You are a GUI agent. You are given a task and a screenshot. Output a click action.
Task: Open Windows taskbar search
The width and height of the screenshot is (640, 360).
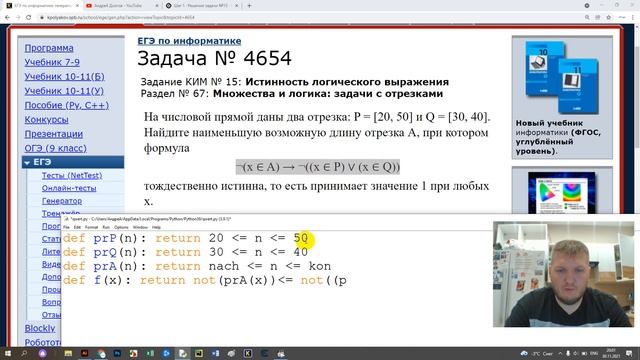click(x=24, y=353)
